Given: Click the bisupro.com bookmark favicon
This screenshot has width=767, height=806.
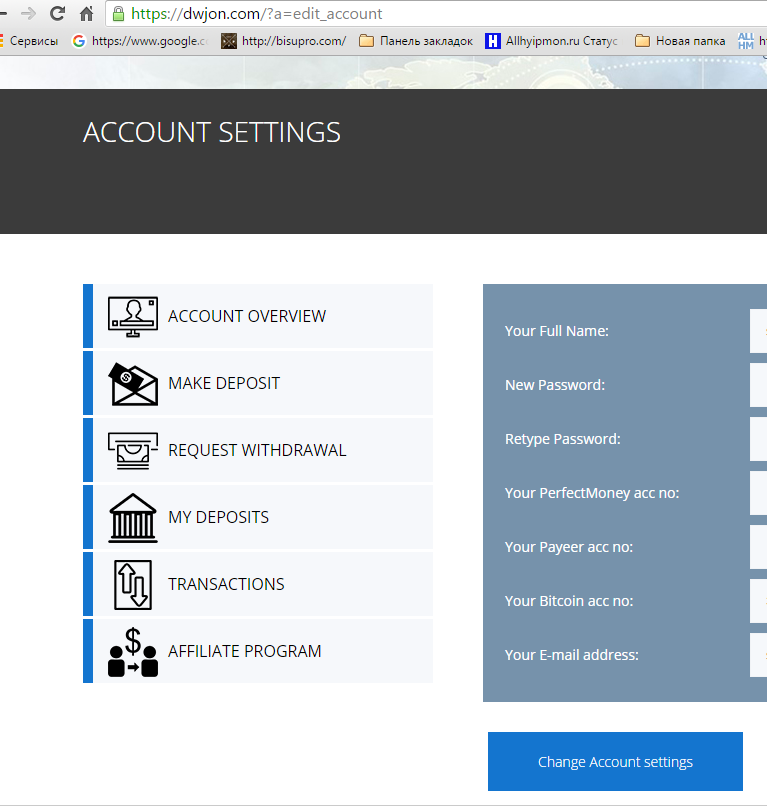Looking at the screenshot, I should (x=229, y=41).
